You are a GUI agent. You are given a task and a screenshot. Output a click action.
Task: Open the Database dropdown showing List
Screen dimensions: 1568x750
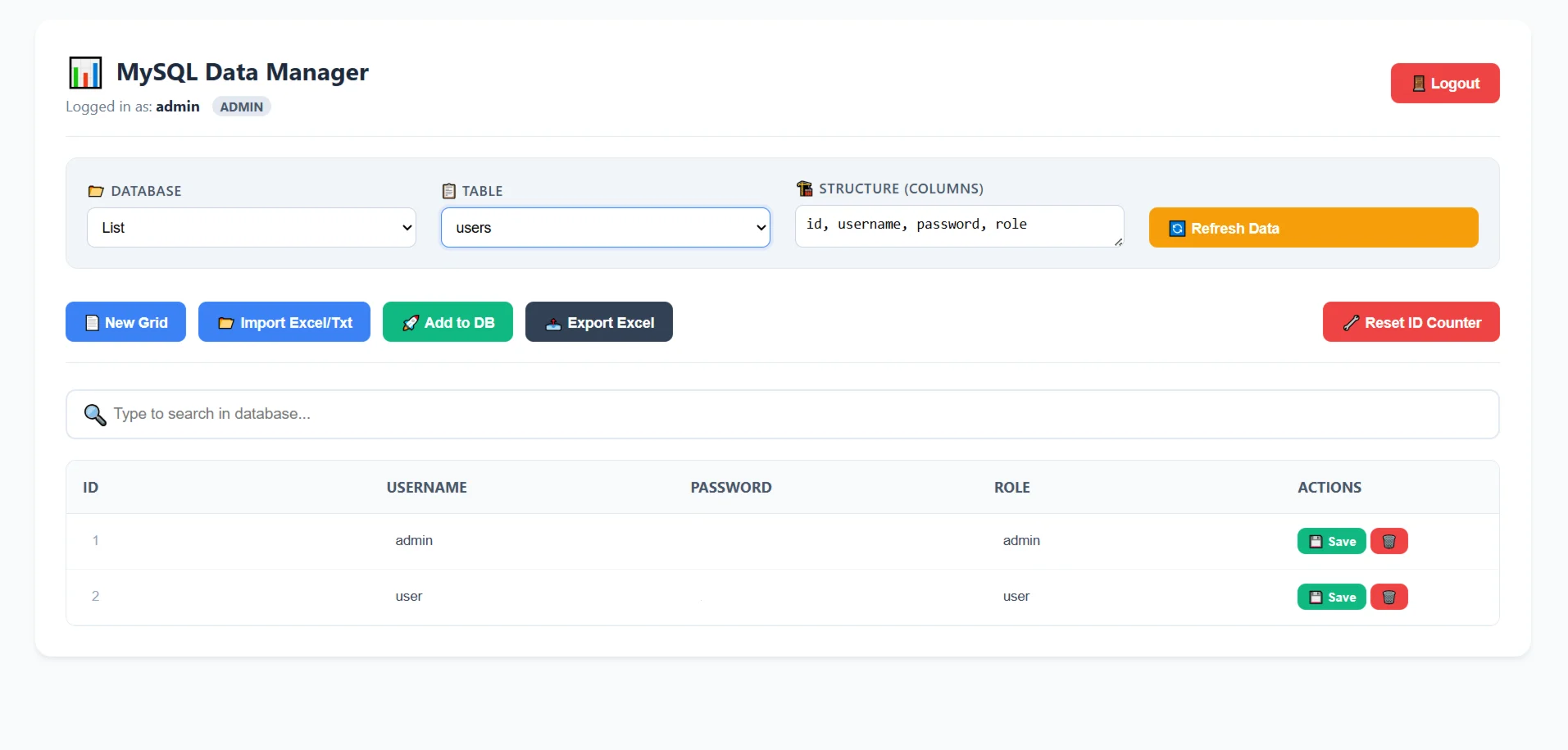tap(251, 228)
